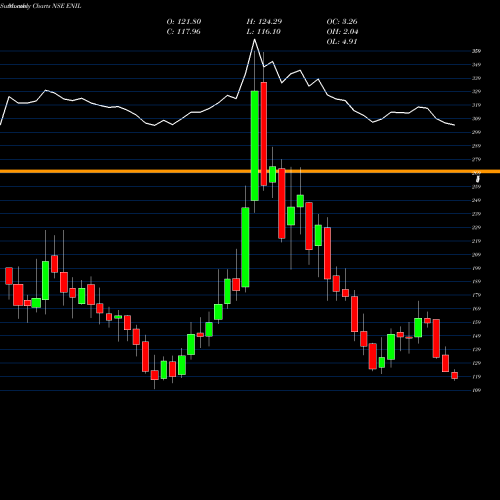This screenshot has width=500, height=500.
Task: Click the 109 price axis label
Action: coord(476,390)
